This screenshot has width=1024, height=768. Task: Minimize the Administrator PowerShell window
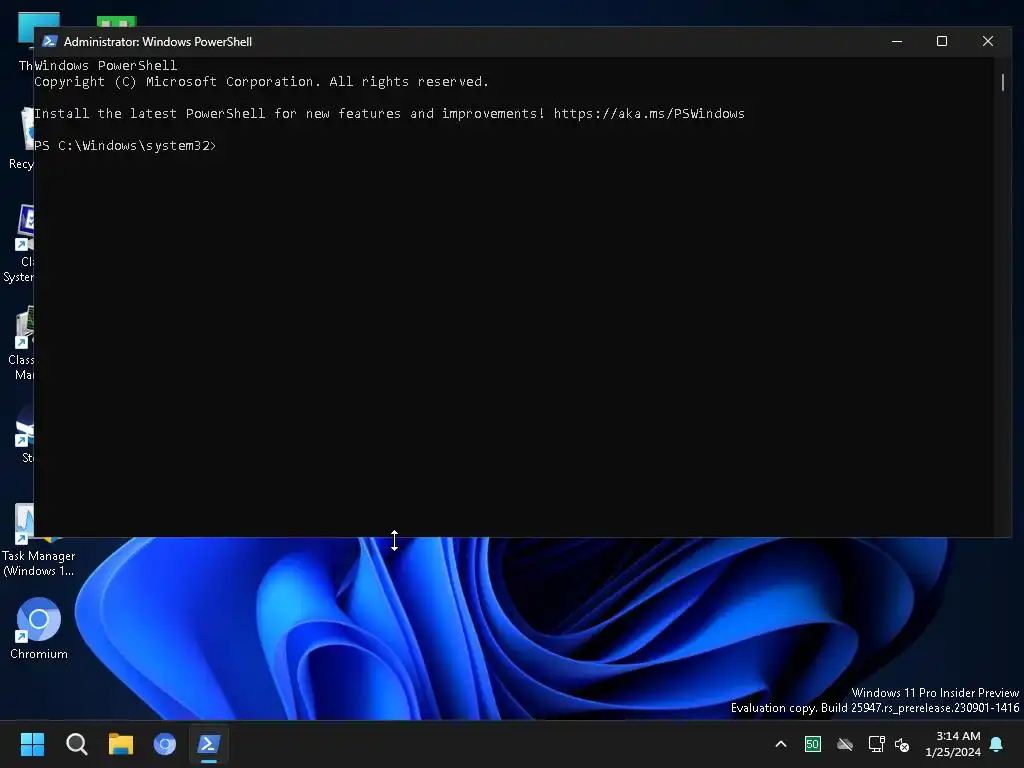tap(897, 41)
